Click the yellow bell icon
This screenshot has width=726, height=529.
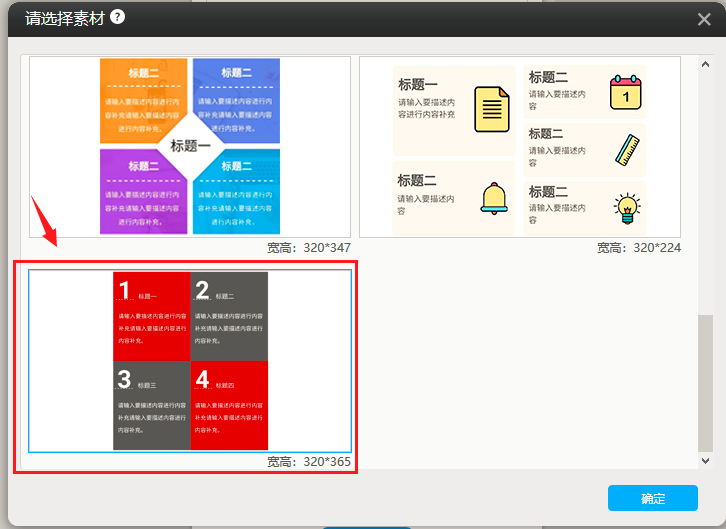[x=494, y=197]
